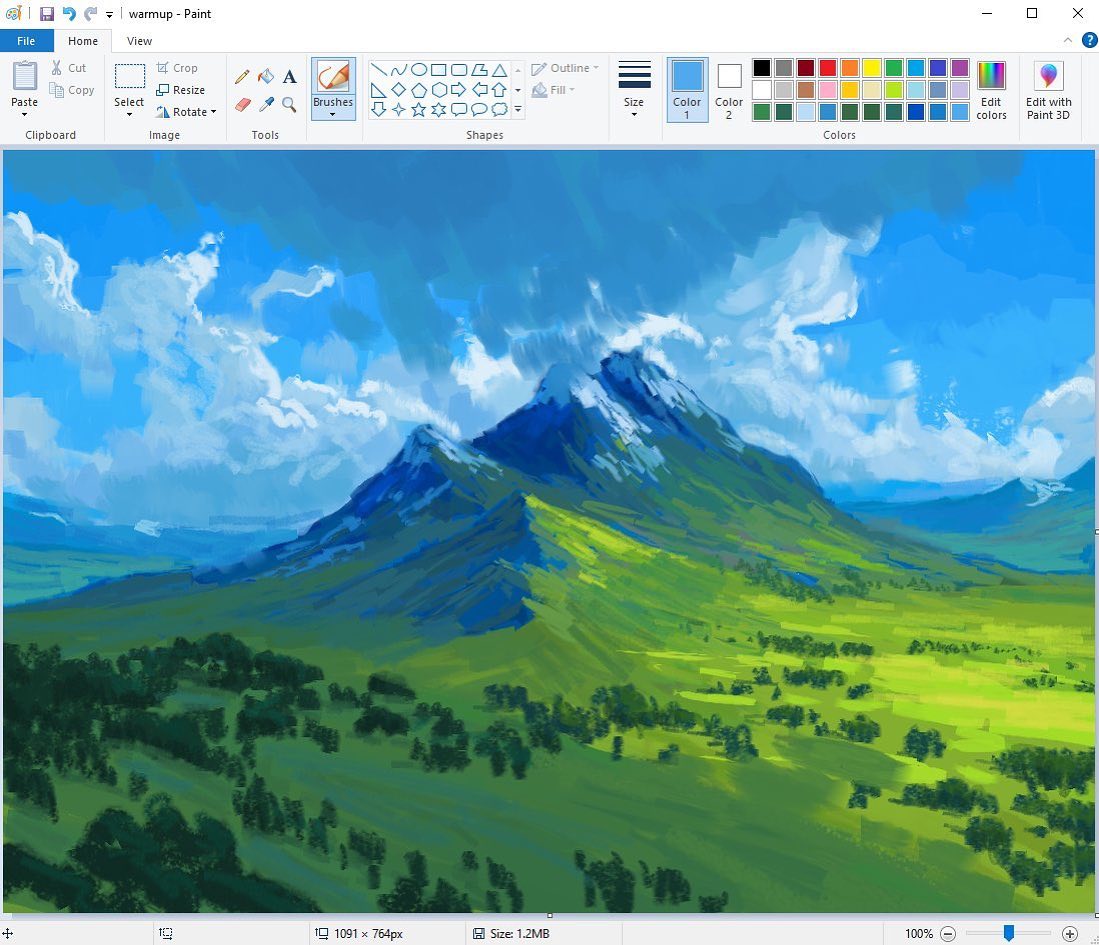1099x945 pixels.
Task: Click the zoom in plus button
Action: point(1070,933)
